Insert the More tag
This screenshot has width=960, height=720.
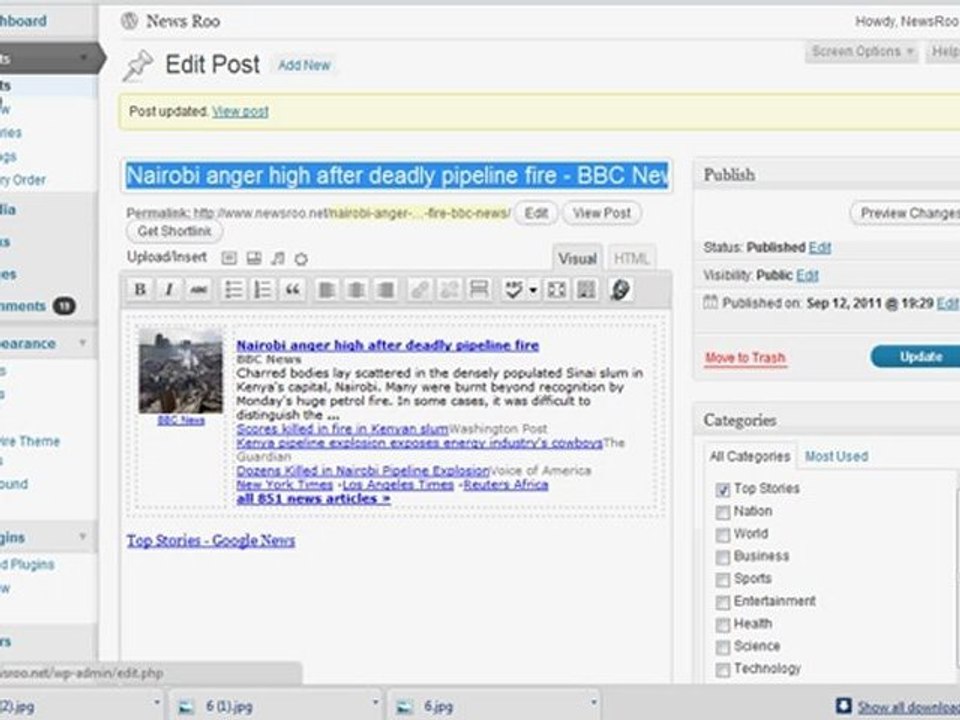click(478, 290)
